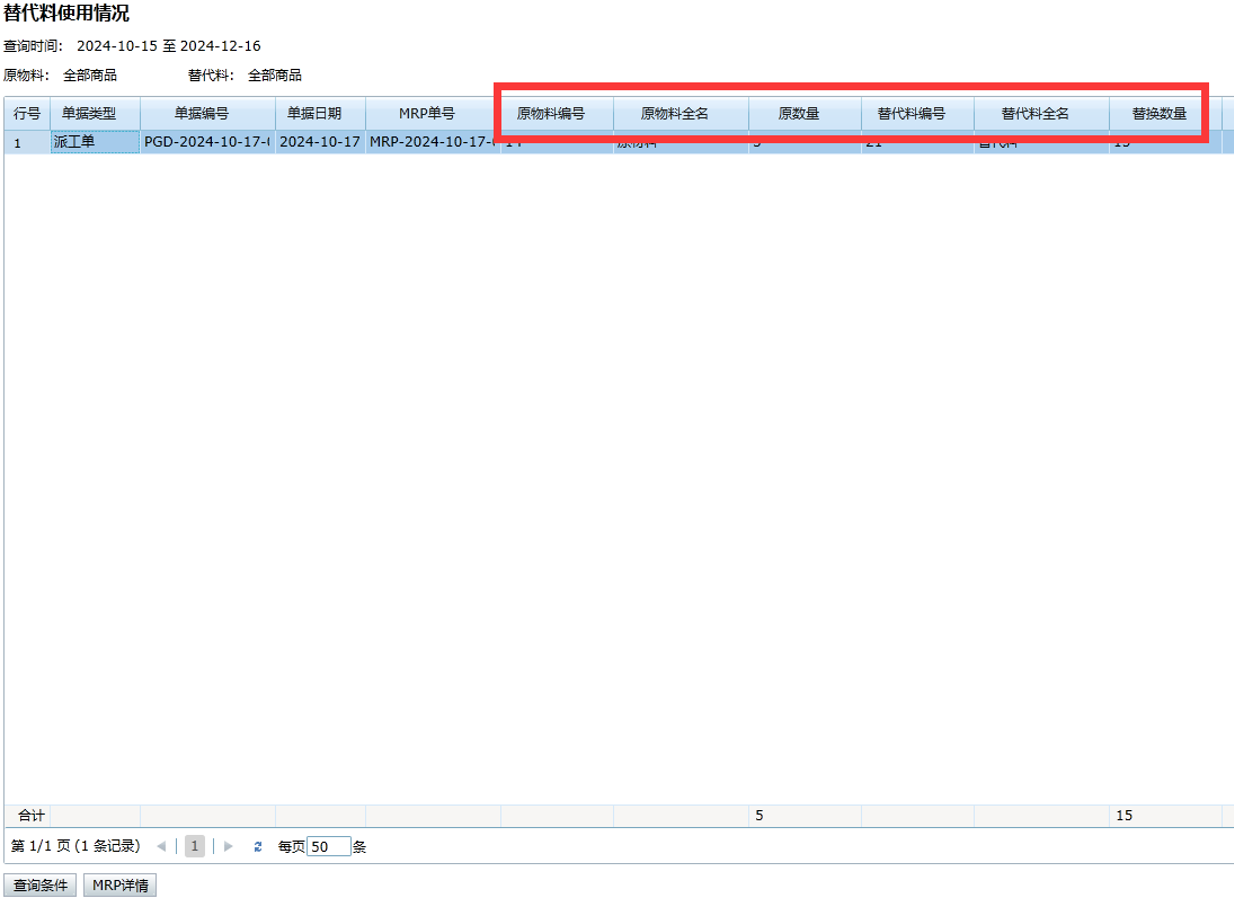
Task: Sort by the 原物料编号 column header
Action: coord(556,114)
